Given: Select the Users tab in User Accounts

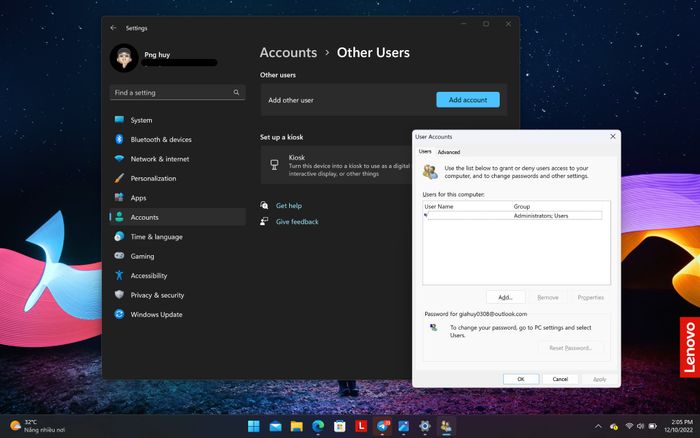Looking at the screenshot, I should click(x=425, y=152).
